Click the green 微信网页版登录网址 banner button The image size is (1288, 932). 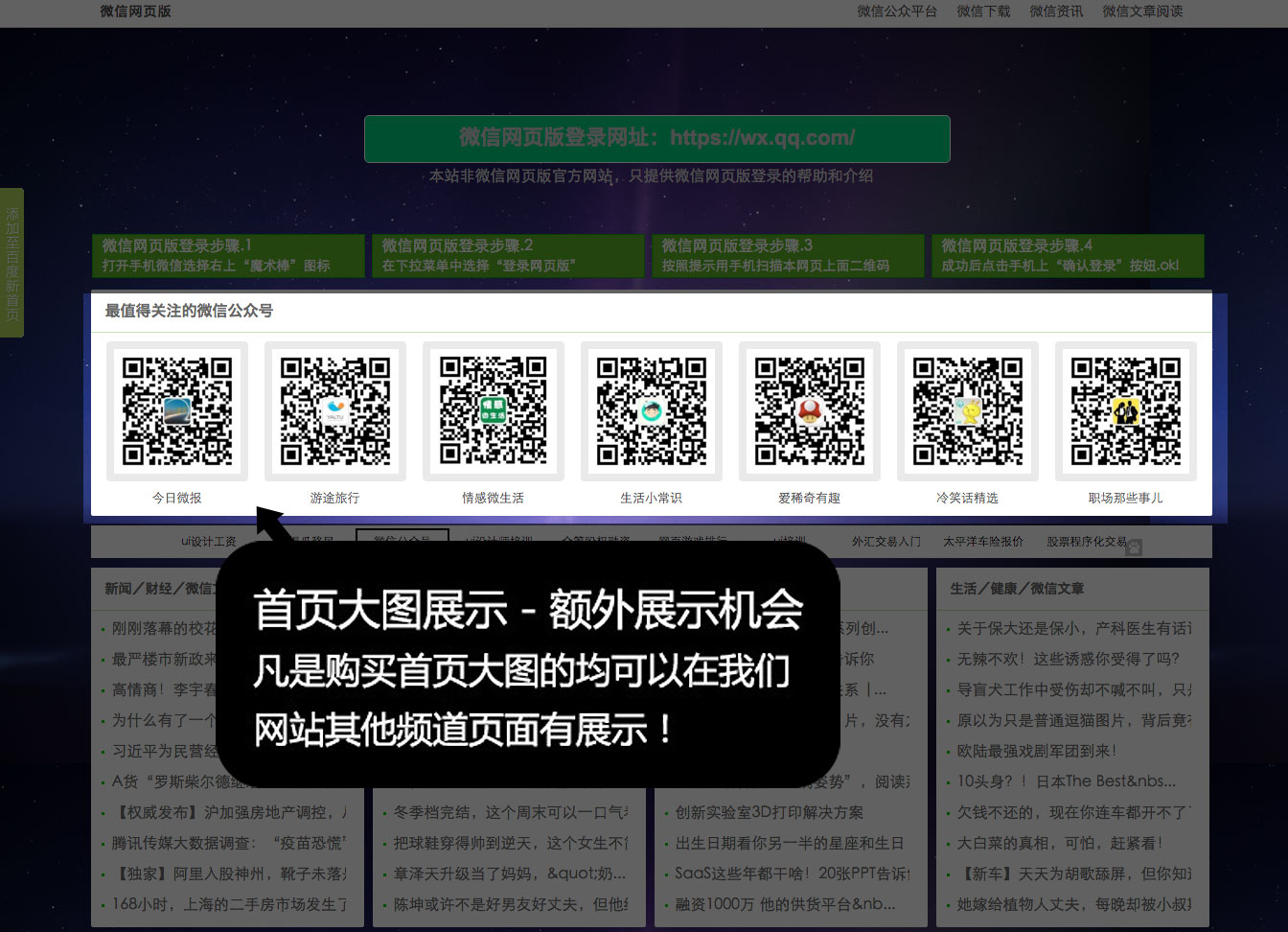[x=657, y=138]
